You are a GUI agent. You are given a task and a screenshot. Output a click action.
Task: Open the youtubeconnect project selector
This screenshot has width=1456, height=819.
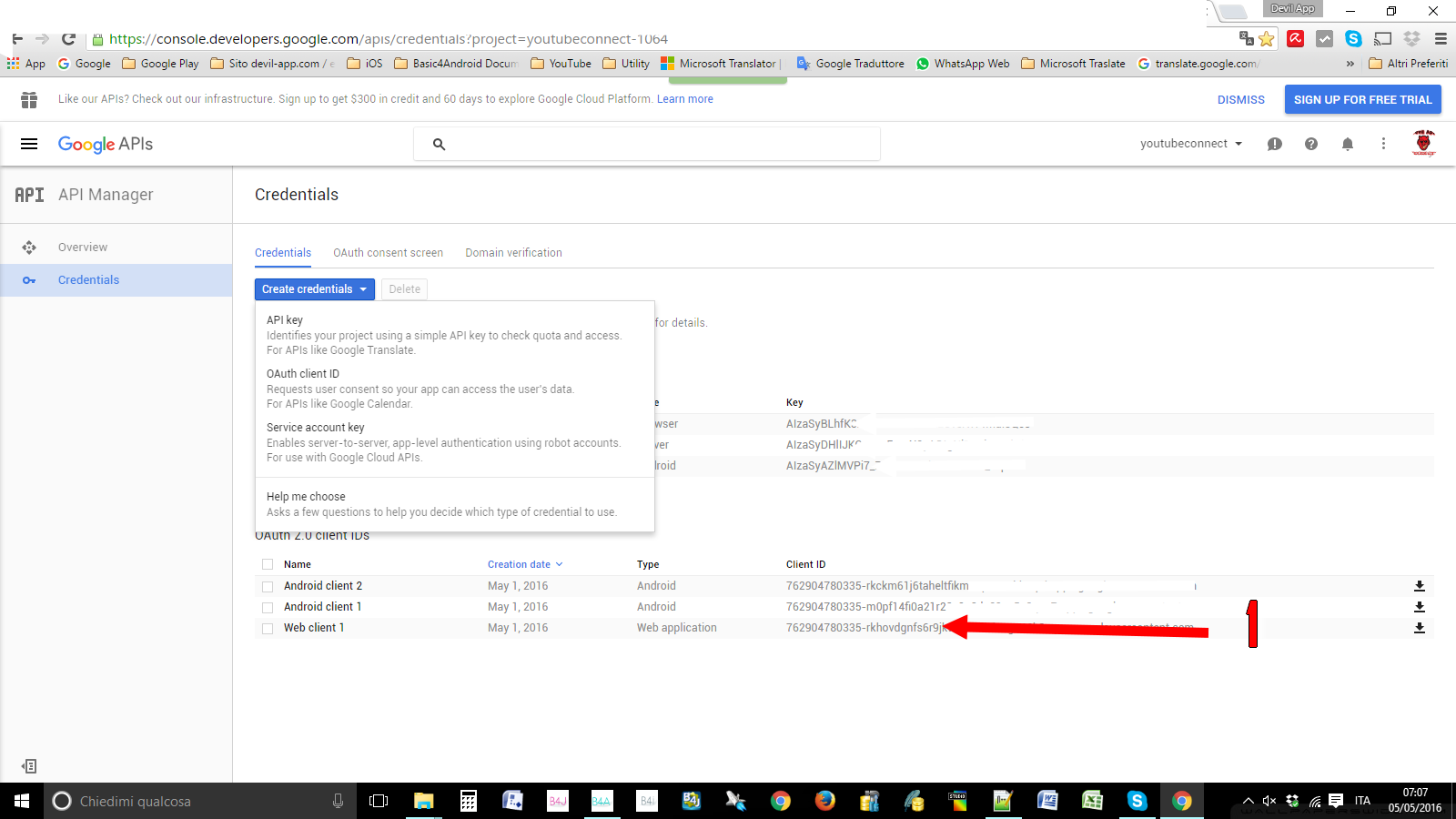click(1191, 144)
